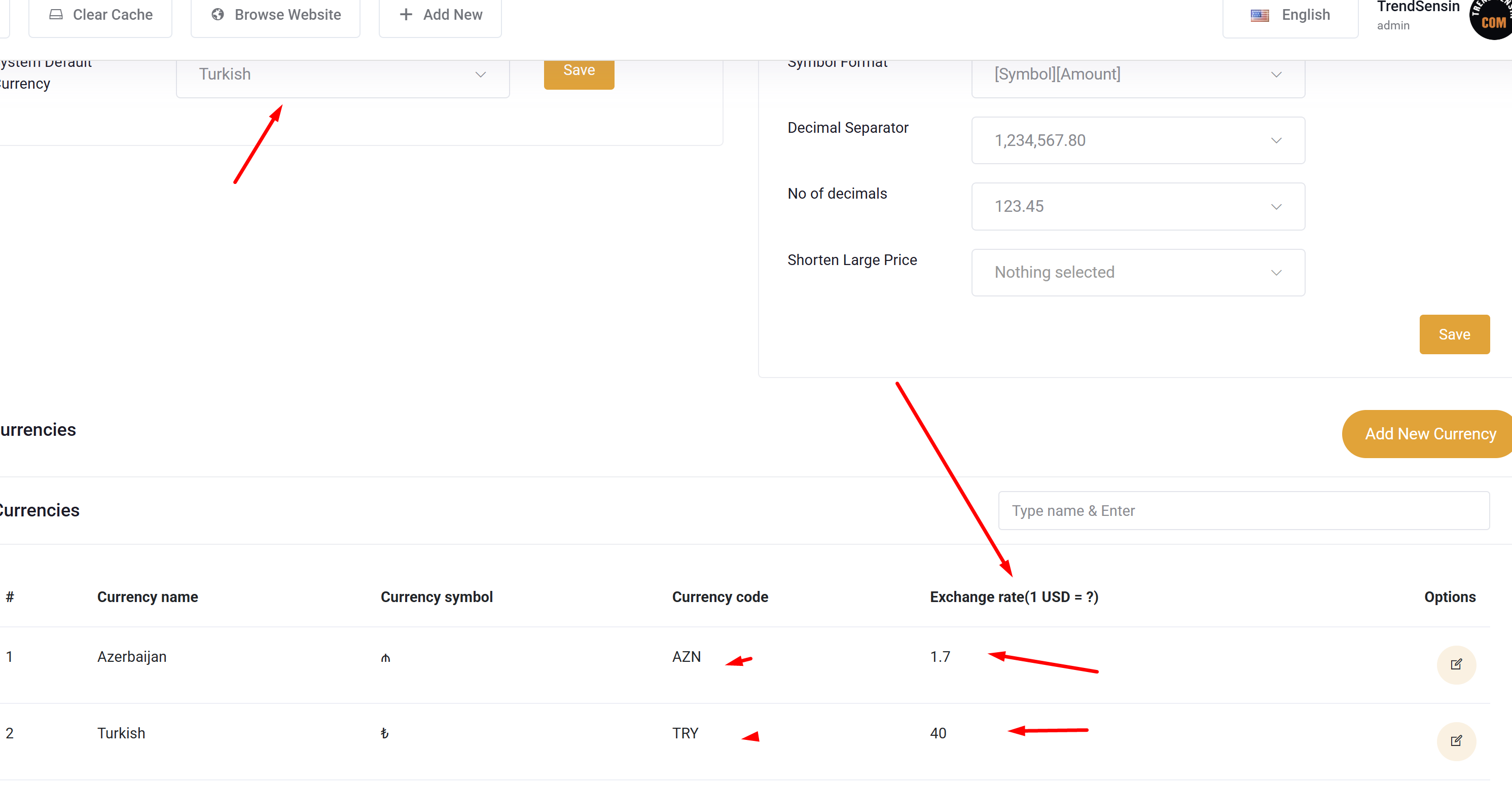Click the 40 exchange rate value
This screenshot has height=786, width=1512.
(x=938, y=734)
